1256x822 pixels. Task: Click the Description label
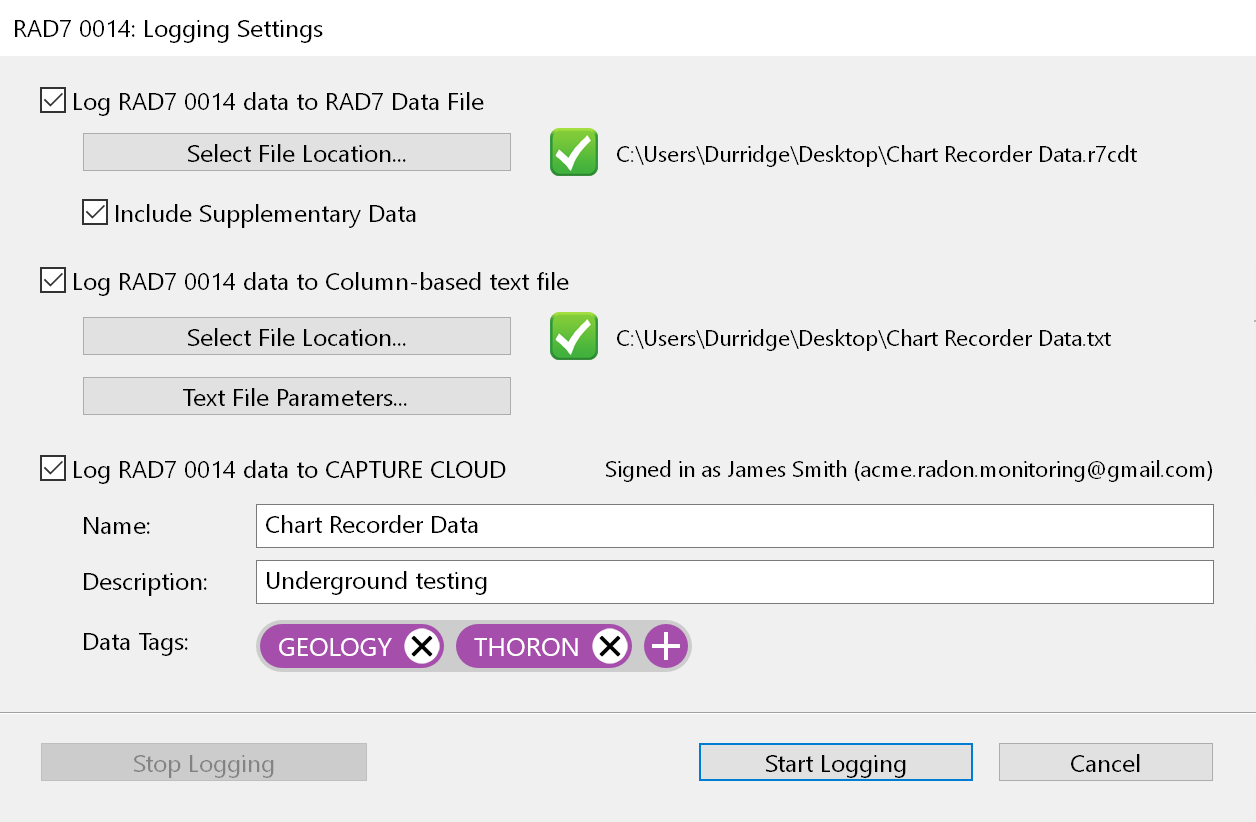pyautogui.click(x=145, y=582)
